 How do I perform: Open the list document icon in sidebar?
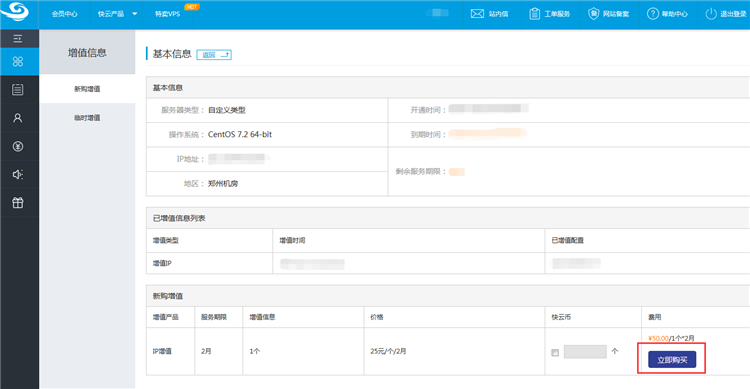[x=18, y=89]
